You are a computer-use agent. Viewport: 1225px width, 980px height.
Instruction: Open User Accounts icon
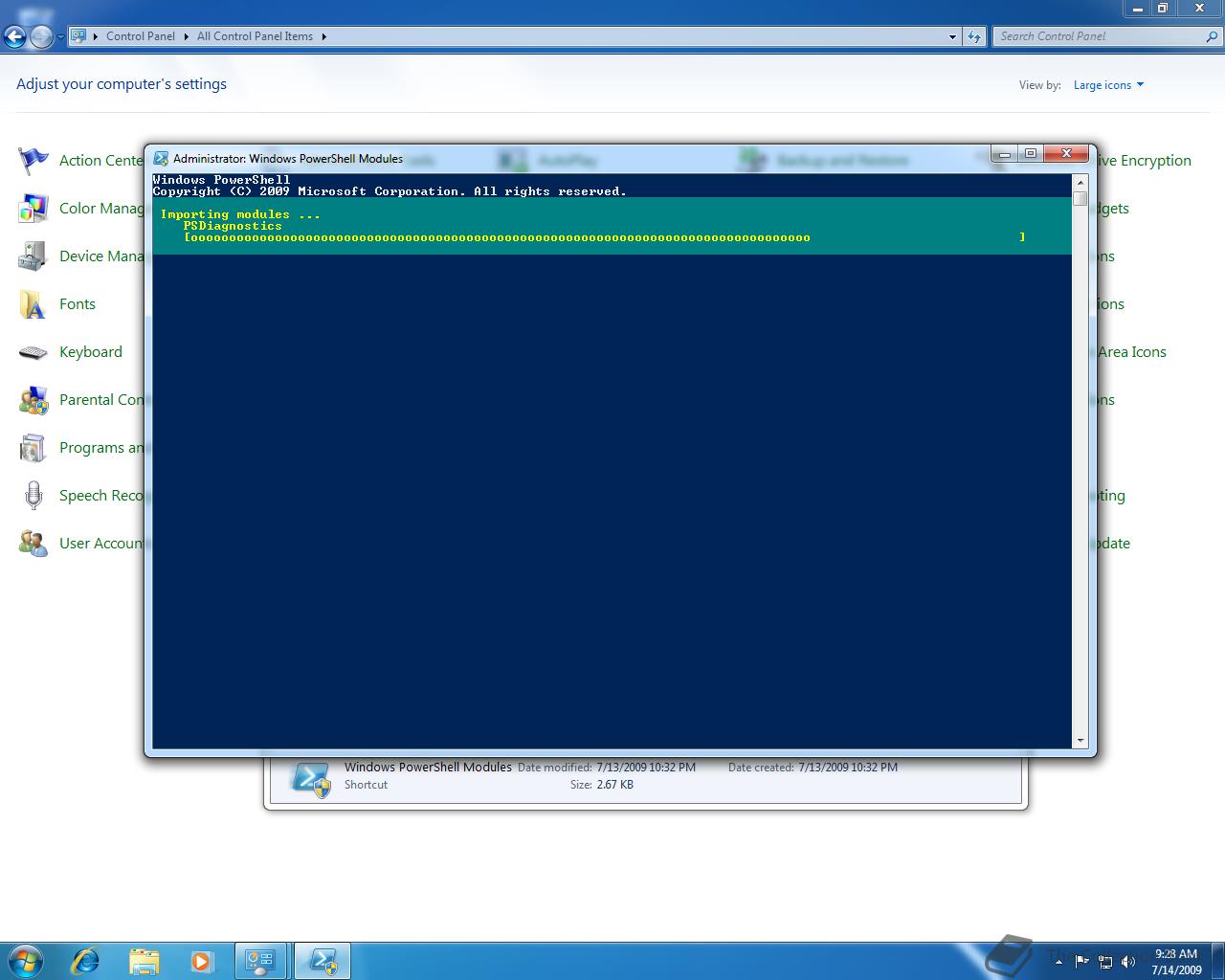pos(33,544)
